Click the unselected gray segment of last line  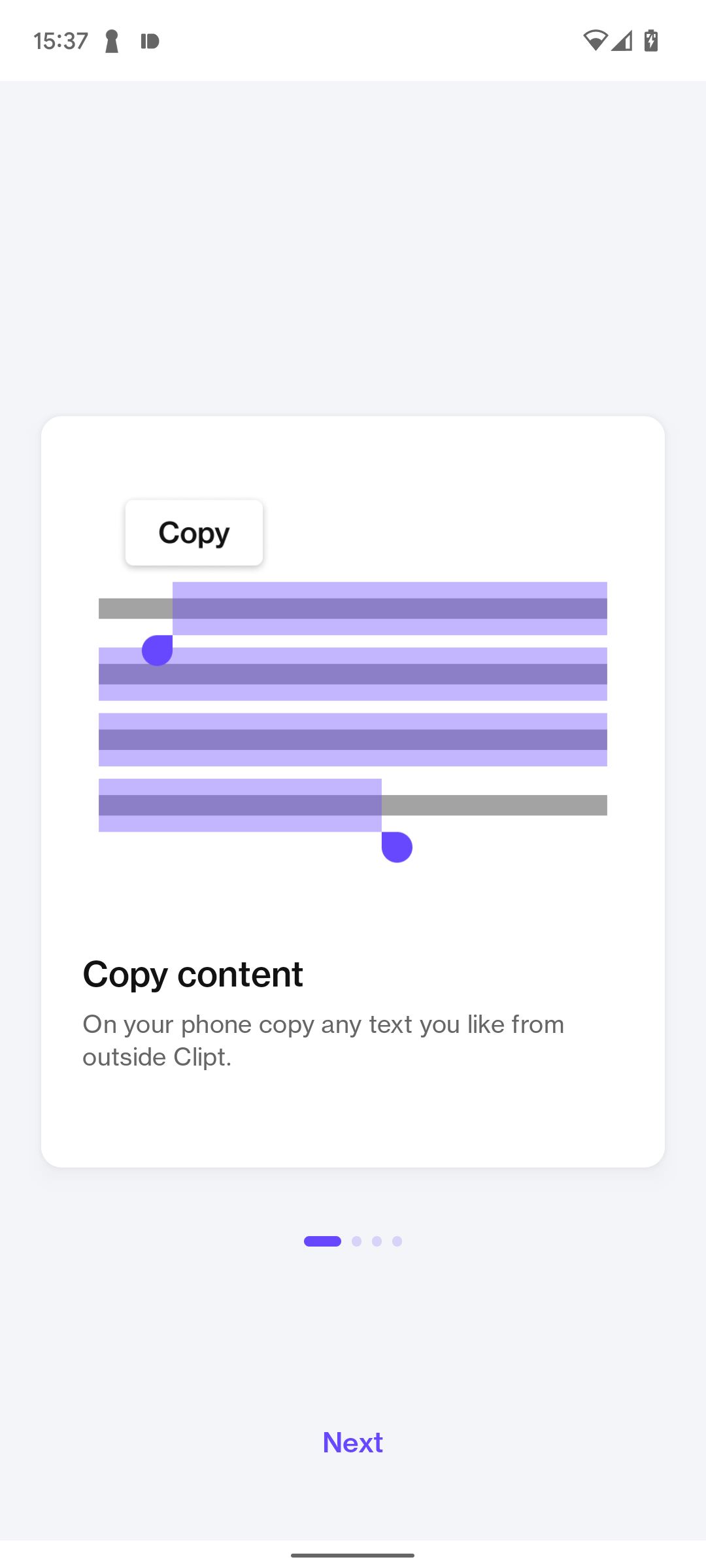(494, 805)
